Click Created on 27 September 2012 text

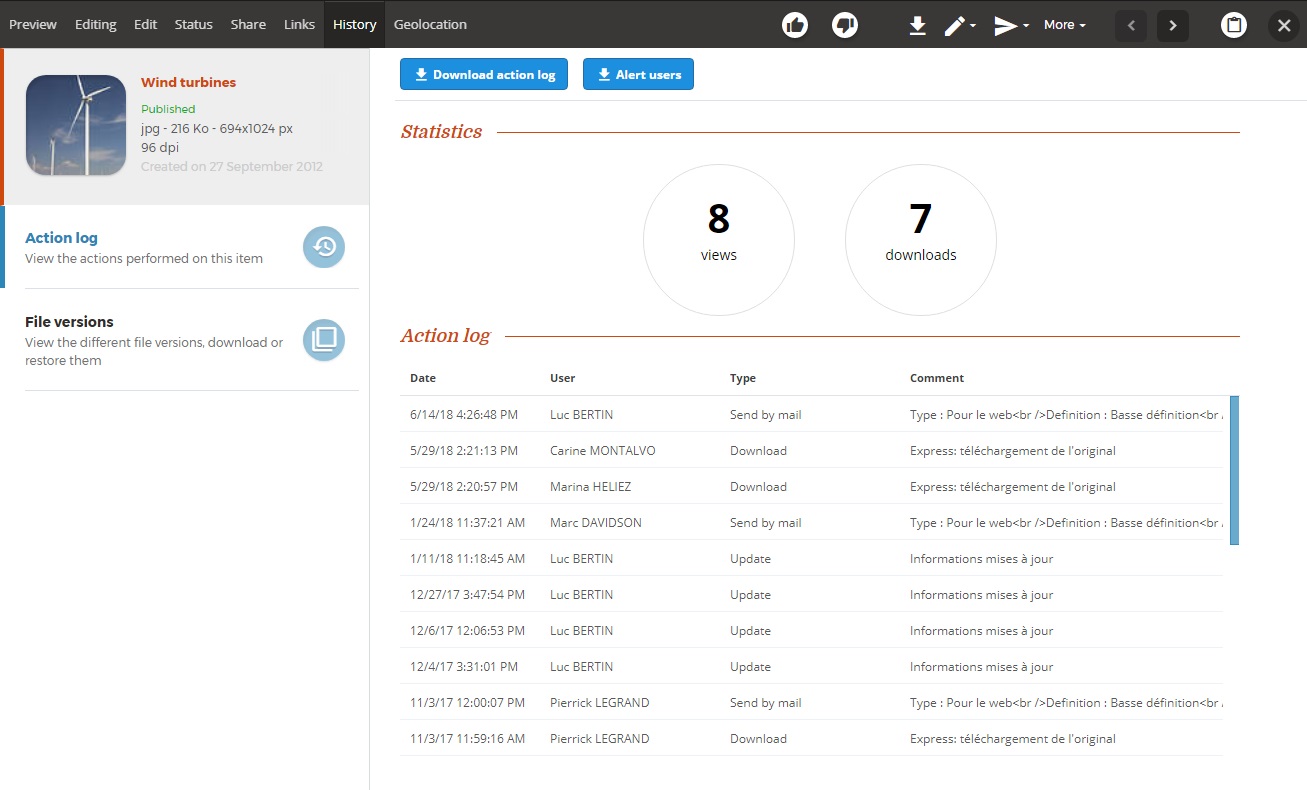pyautogui.click(x=232, y=167)
